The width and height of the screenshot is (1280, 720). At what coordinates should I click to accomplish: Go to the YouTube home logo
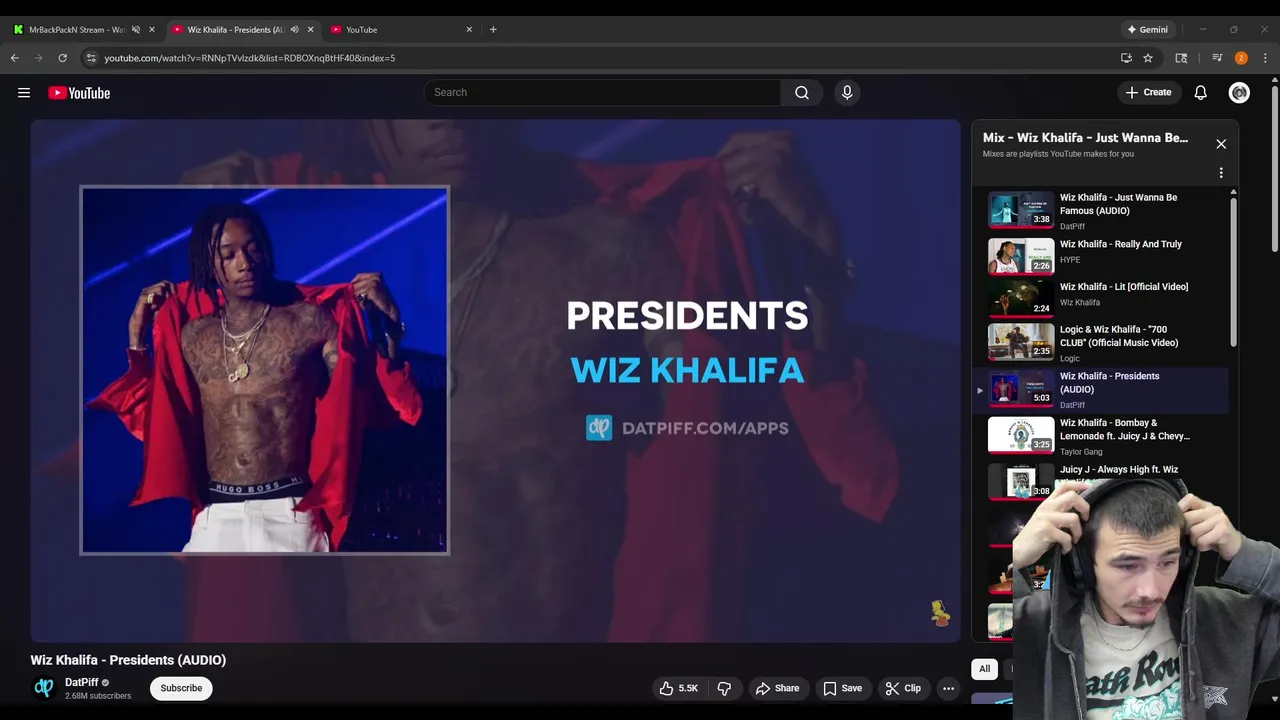tap(79, 93)
